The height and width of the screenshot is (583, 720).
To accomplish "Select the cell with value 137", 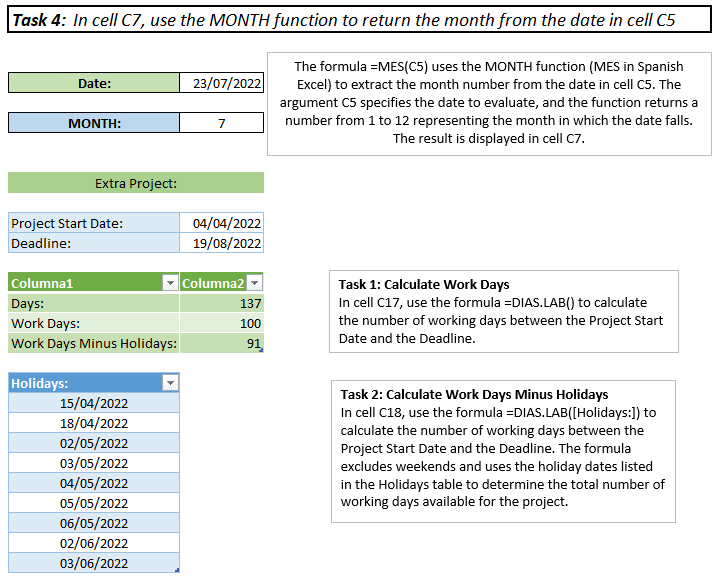I will pos(221,303).
